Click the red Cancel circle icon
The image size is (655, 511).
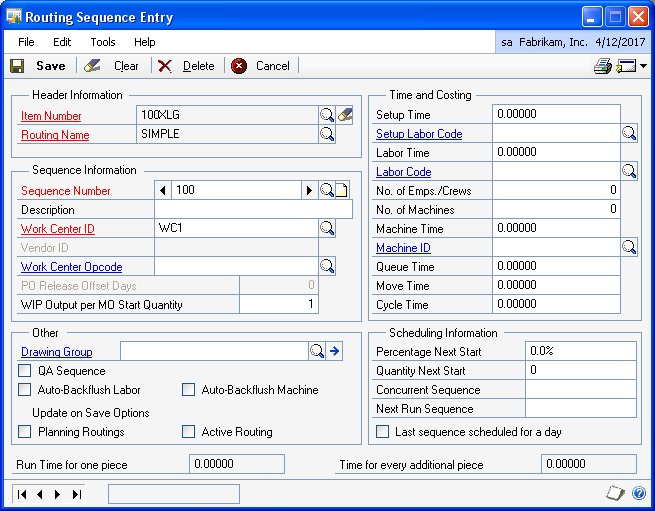pos(239,66)
